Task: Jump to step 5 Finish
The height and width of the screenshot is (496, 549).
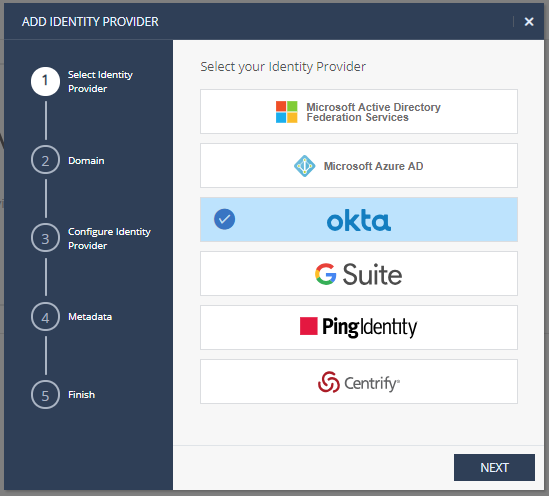Action: [45, 395]
